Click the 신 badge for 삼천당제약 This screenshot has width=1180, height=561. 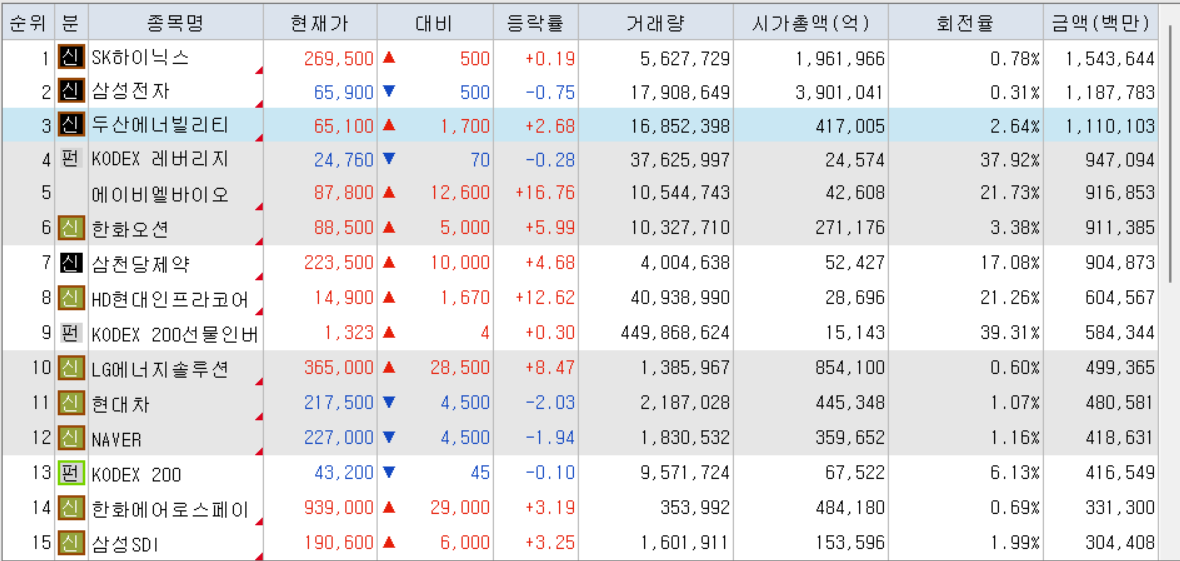[x=70, y=263]
